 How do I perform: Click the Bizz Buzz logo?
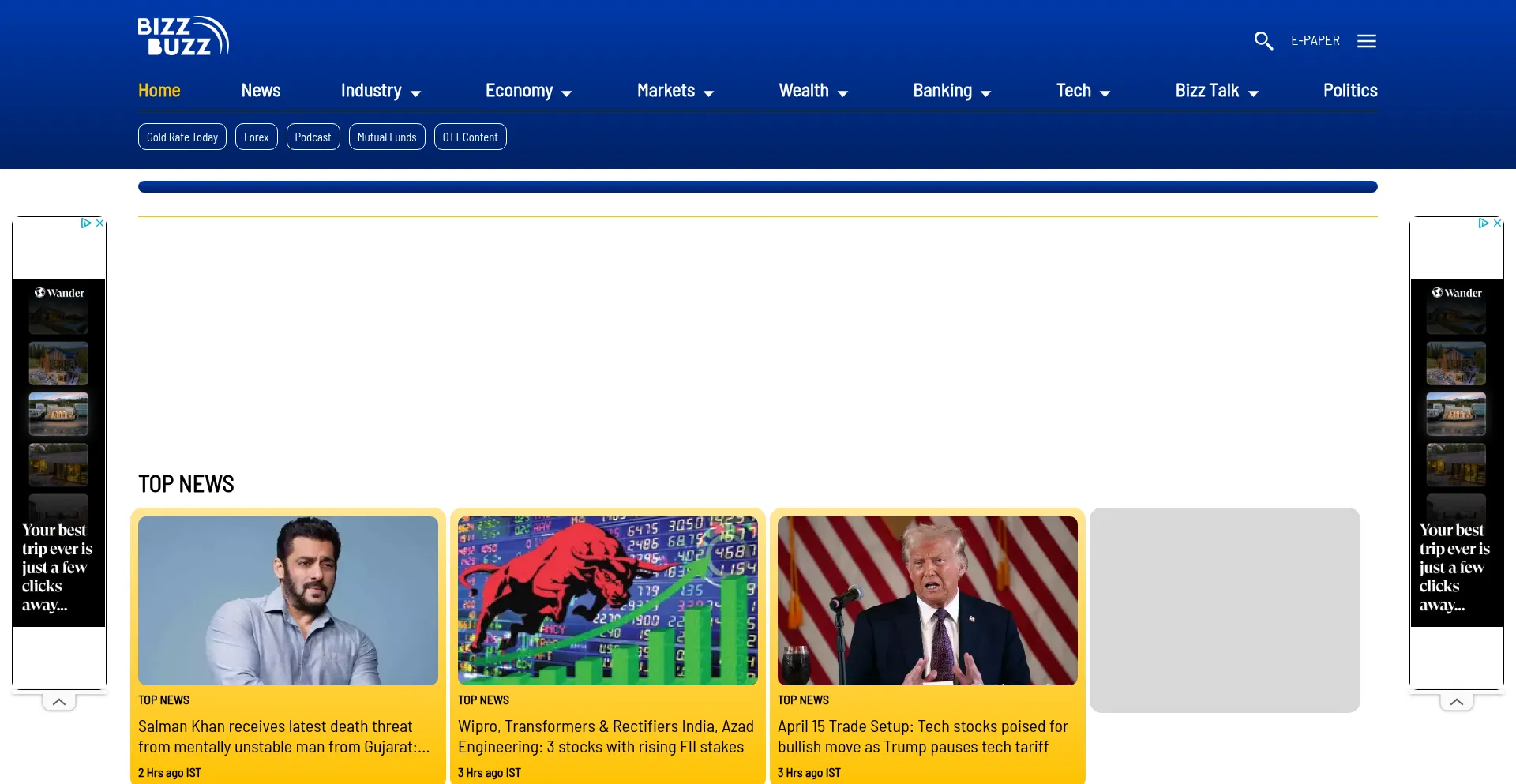coord(183,36)
